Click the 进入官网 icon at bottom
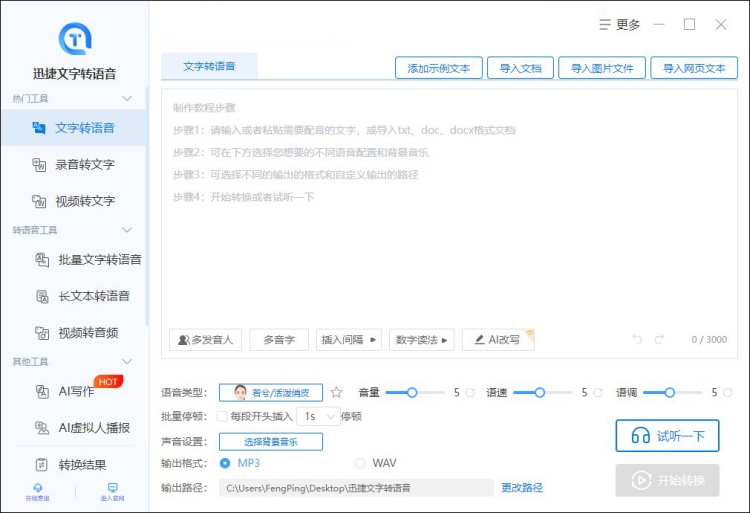Viewport: 750px width, 513px height. [x=112, y=491]
